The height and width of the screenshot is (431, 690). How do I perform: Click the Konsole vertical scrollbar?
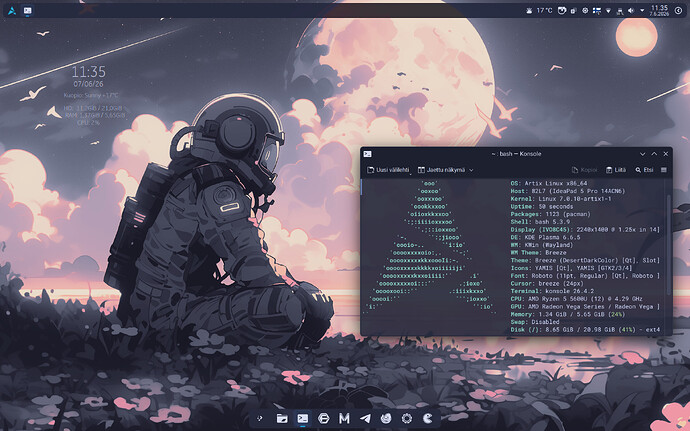coord(669,244)
